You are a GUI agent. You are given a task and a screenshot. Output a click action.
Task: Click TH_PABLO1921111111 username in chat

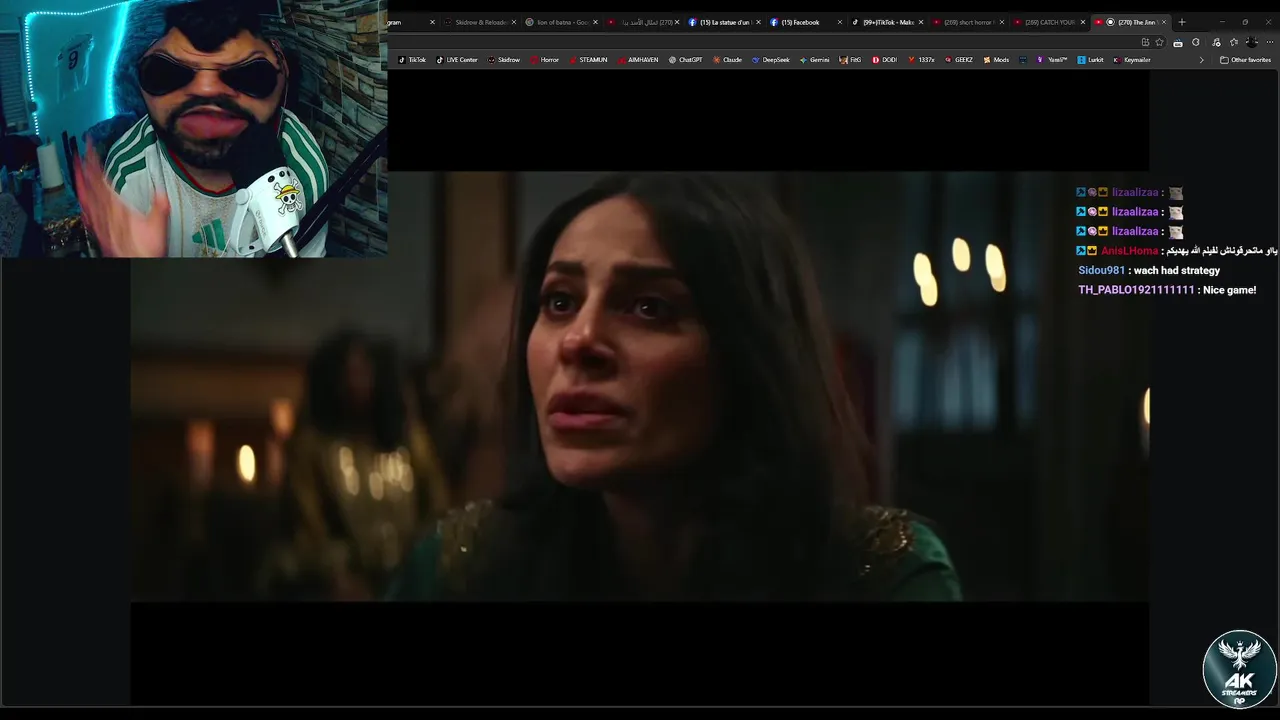point(1136,290)
